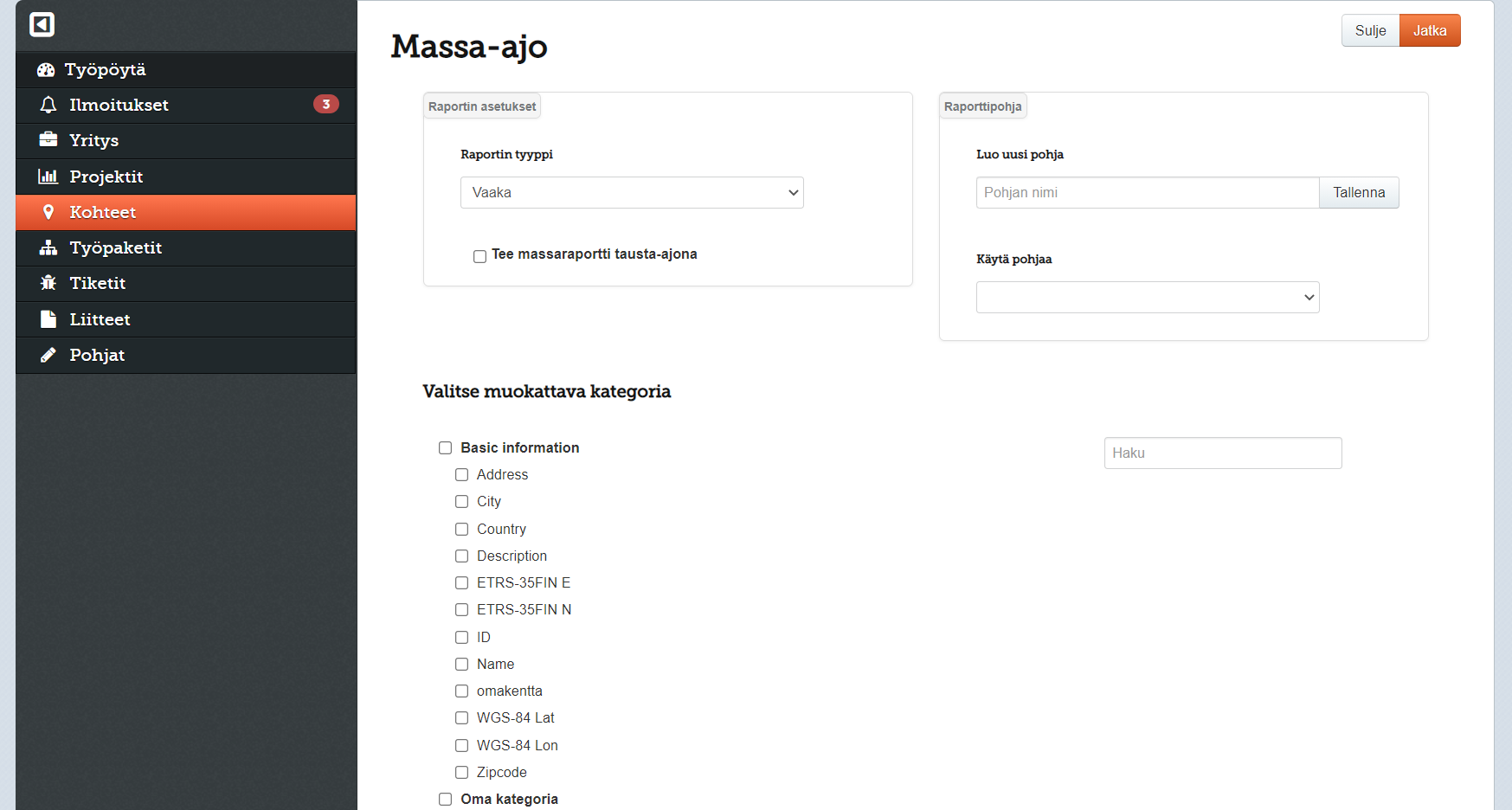This screenshot has height=810, width=1512.
Task: Click the Yritys briefcase icon
Action: click(48, 140)
